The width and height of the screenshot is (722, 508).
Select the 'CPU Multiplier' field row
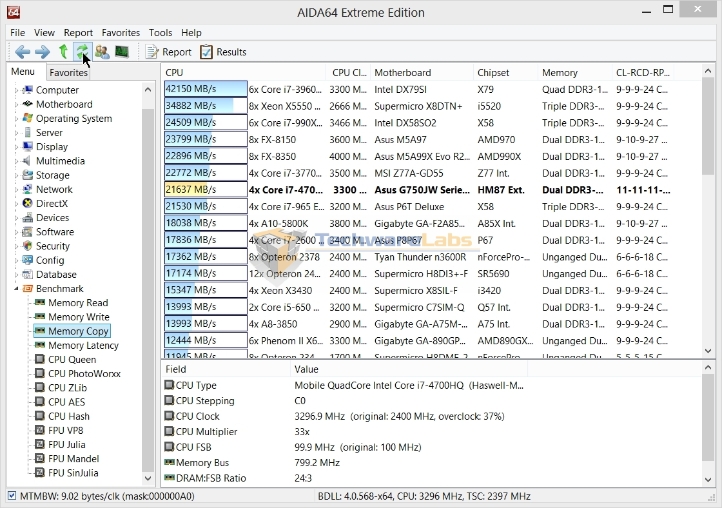(206, 432)
